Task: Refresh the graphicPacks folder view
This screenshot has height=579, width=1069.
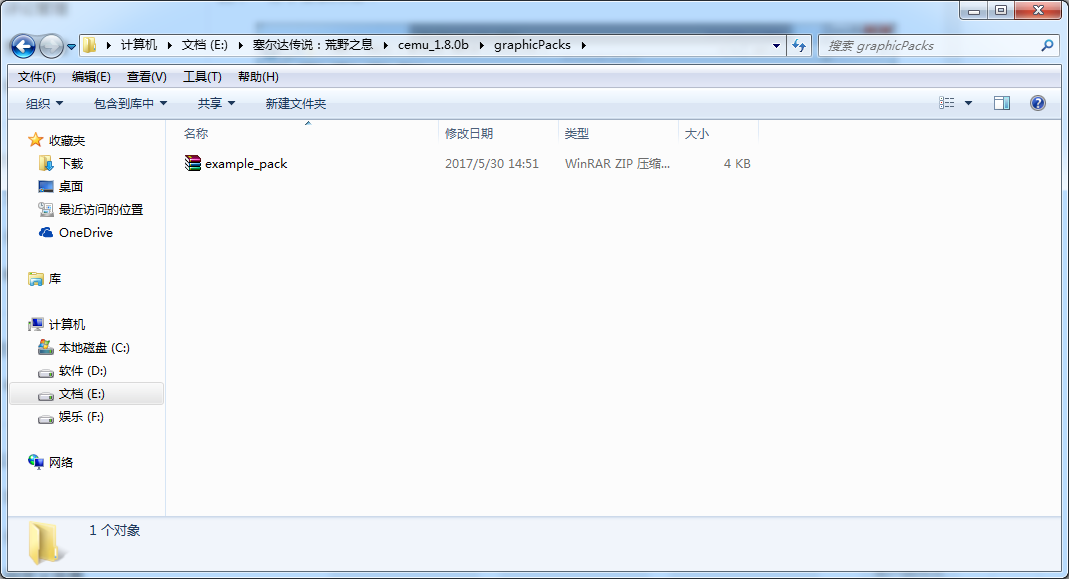Action: (798, 46)
